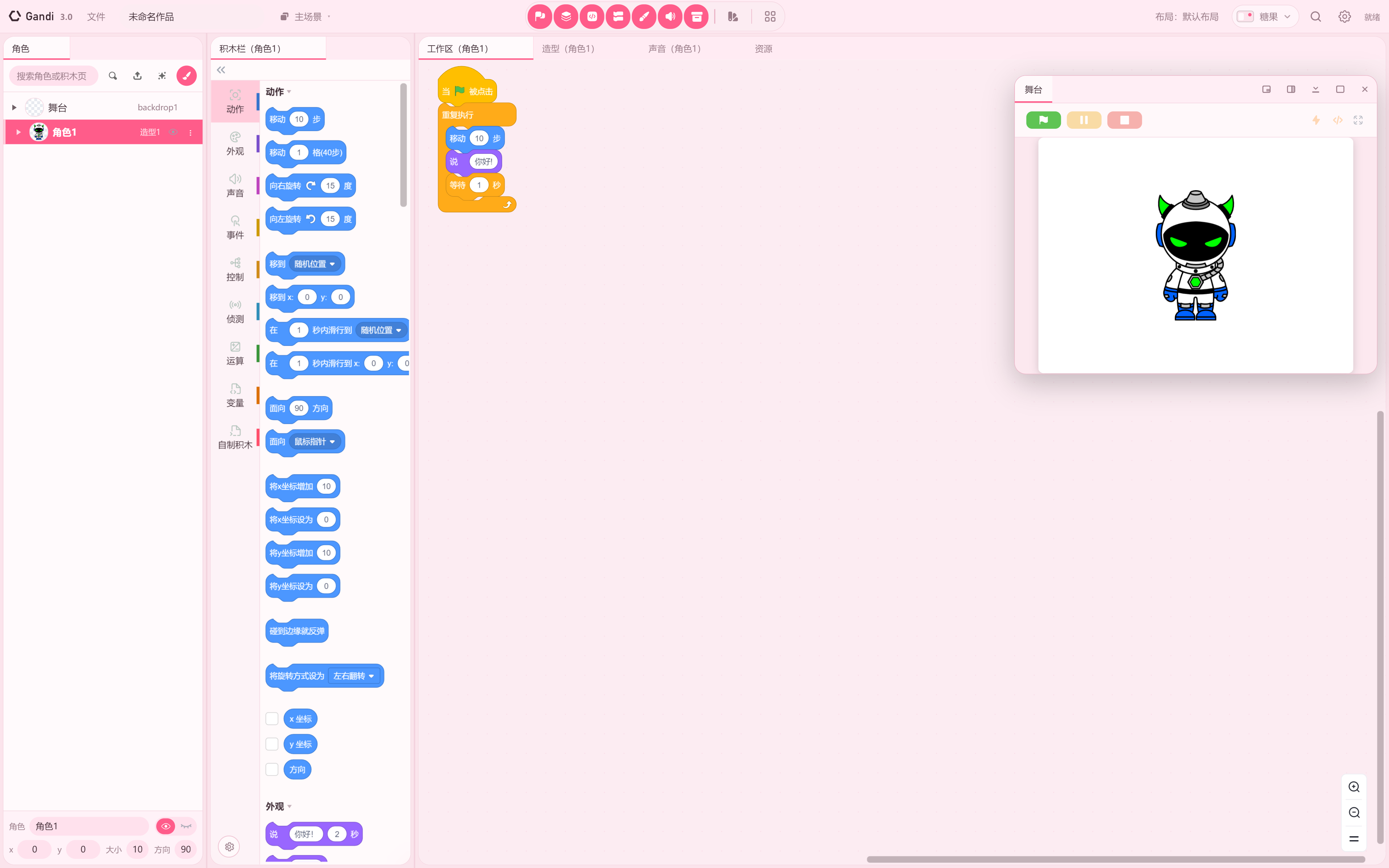Check the 方向 reporter checkbox

click(x=272, y=770)
